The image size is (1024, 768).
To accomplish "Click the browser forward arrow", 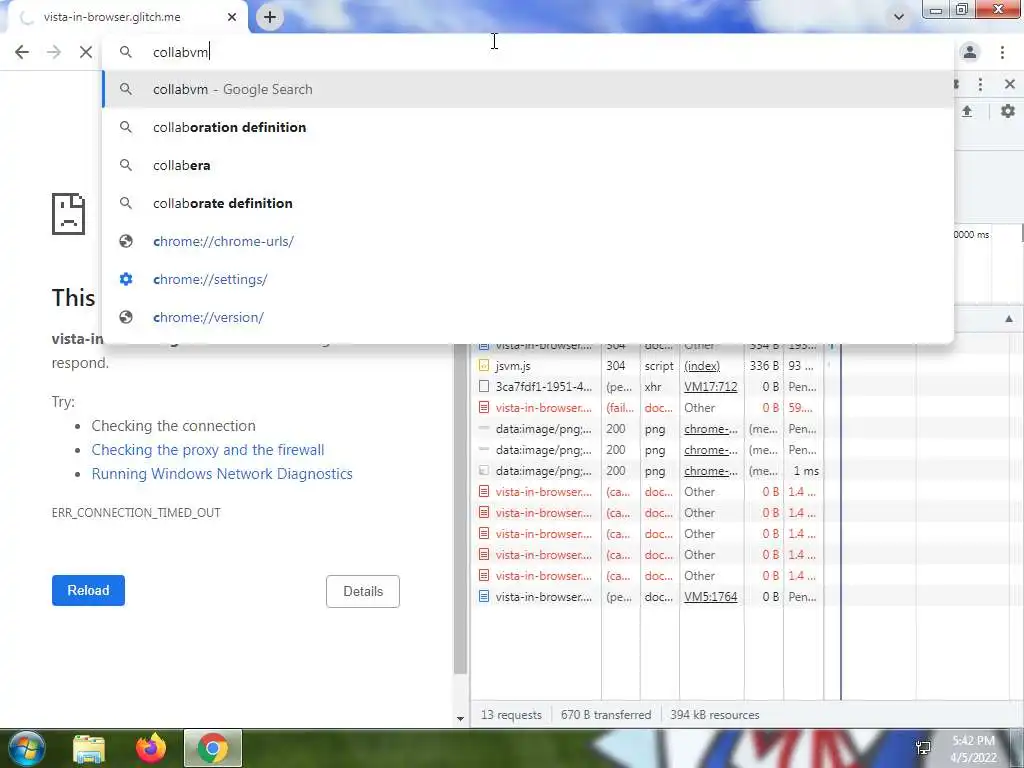I will (54, 52).
